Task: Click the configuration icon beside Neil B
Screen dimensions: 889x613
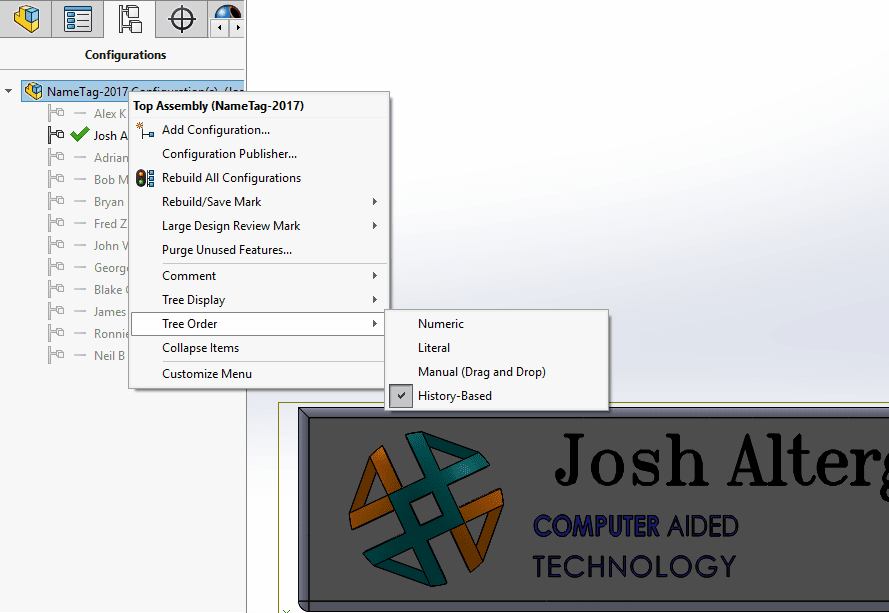Action: click(x=56, y=356)
